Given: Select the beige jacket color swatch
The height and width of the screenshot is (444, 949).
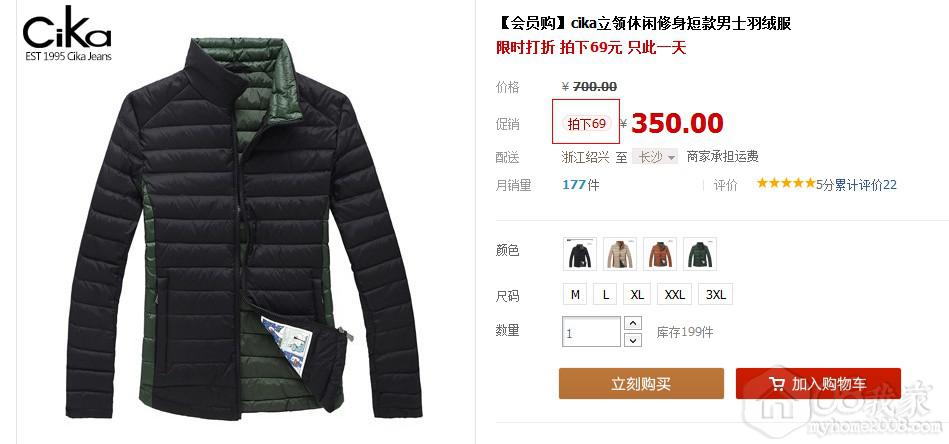Looking at the screenshot, I should [x=620, y=254].
